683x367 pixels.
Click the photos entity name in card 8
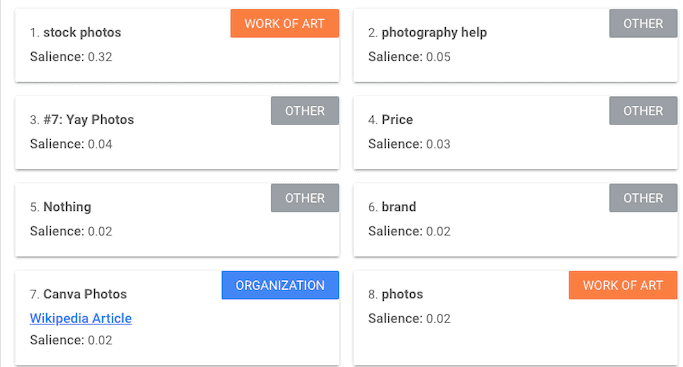[x=402, y=294]
